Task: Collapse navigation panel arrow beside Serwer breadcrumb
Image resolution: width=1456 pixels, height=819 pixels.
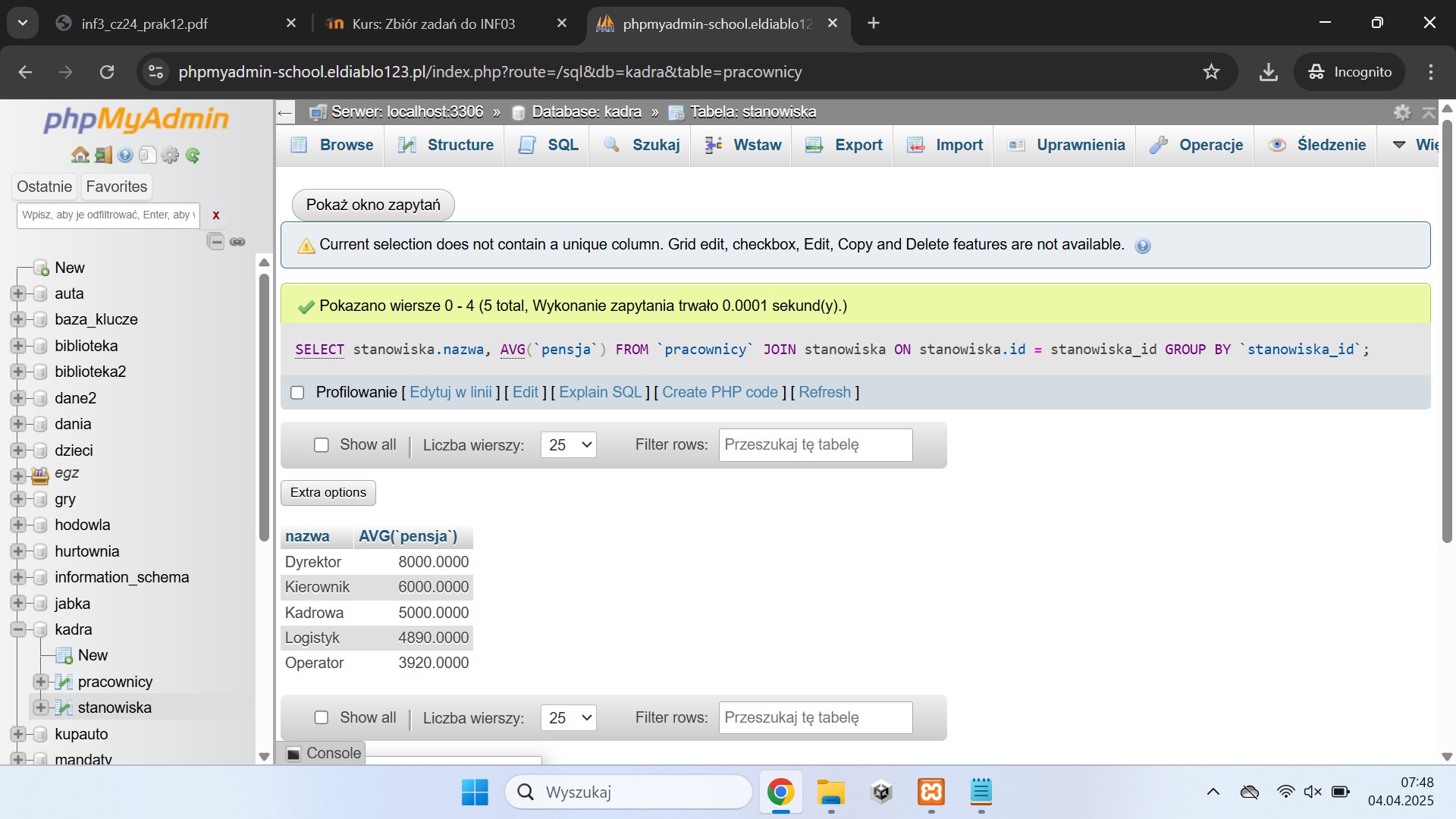Action: pos(284,113)
